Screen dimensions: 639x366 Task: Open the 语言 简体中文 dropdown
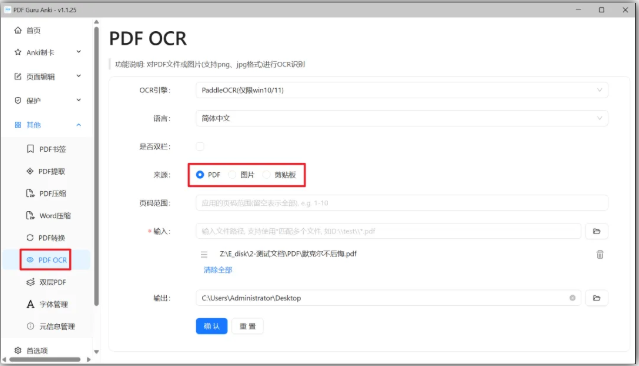point(402,118)
